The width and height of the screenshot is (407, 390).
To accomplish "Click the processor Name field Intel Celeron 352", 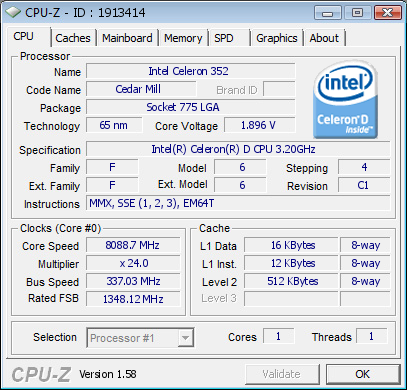I will (191, 71).
